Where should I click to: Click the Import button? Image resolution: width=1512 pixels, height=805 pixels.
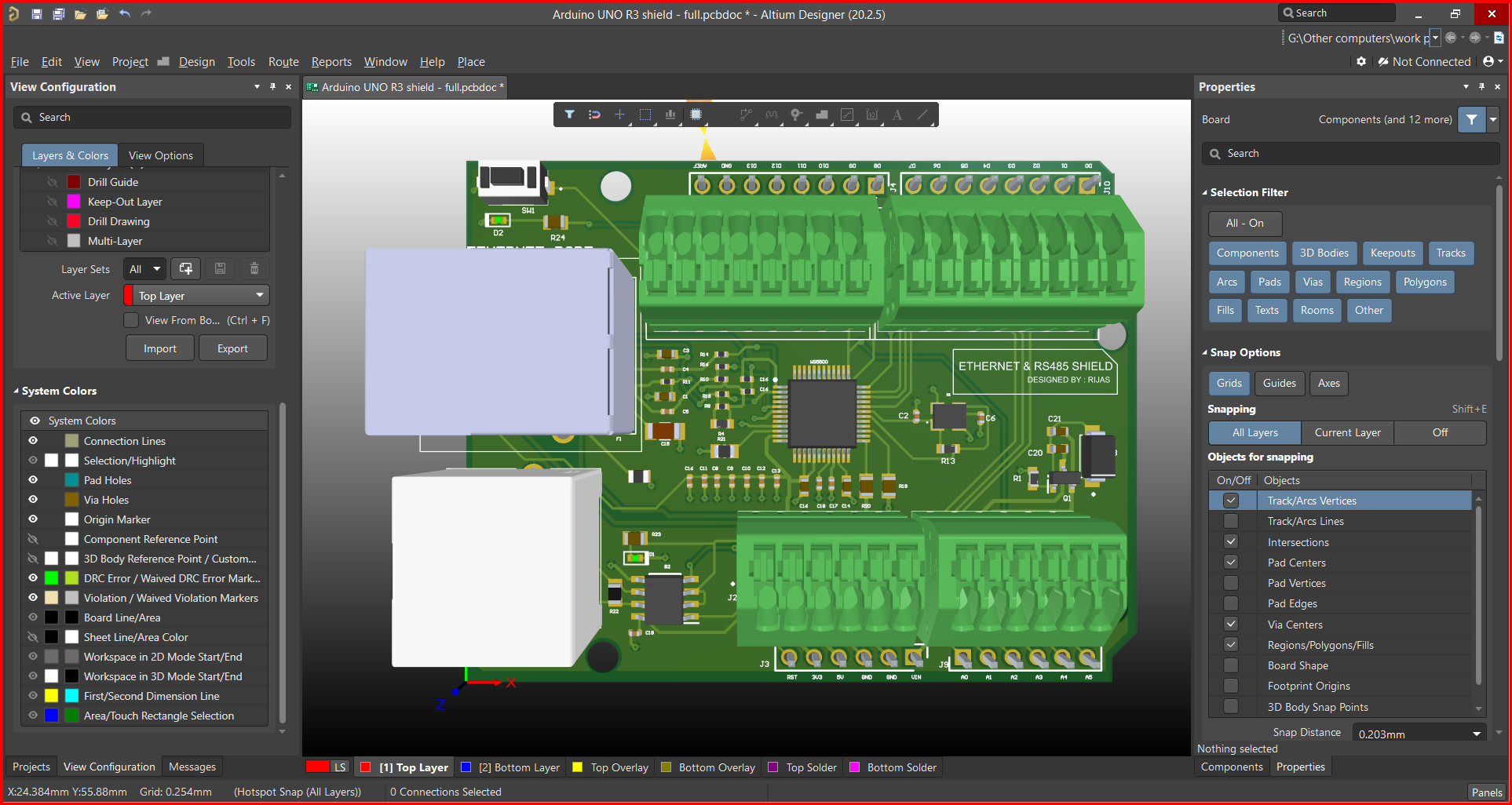pos(160,348)
